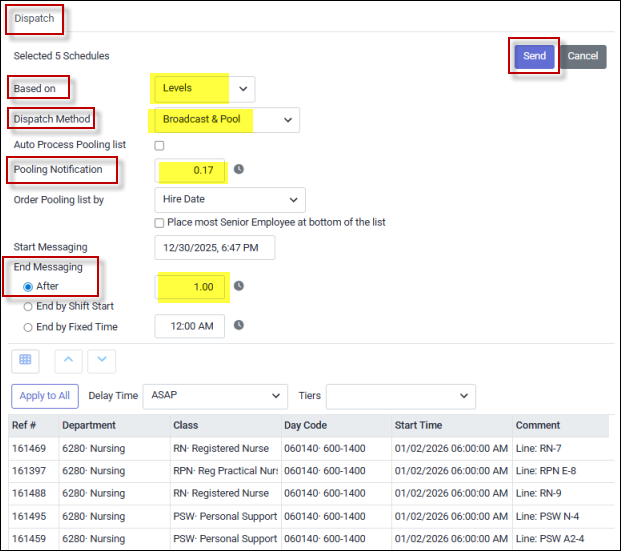The height and width of the screenshot is (551, 621).
Task: Click the clock icon beside End by Fixed Time
Action: [239, 325]
